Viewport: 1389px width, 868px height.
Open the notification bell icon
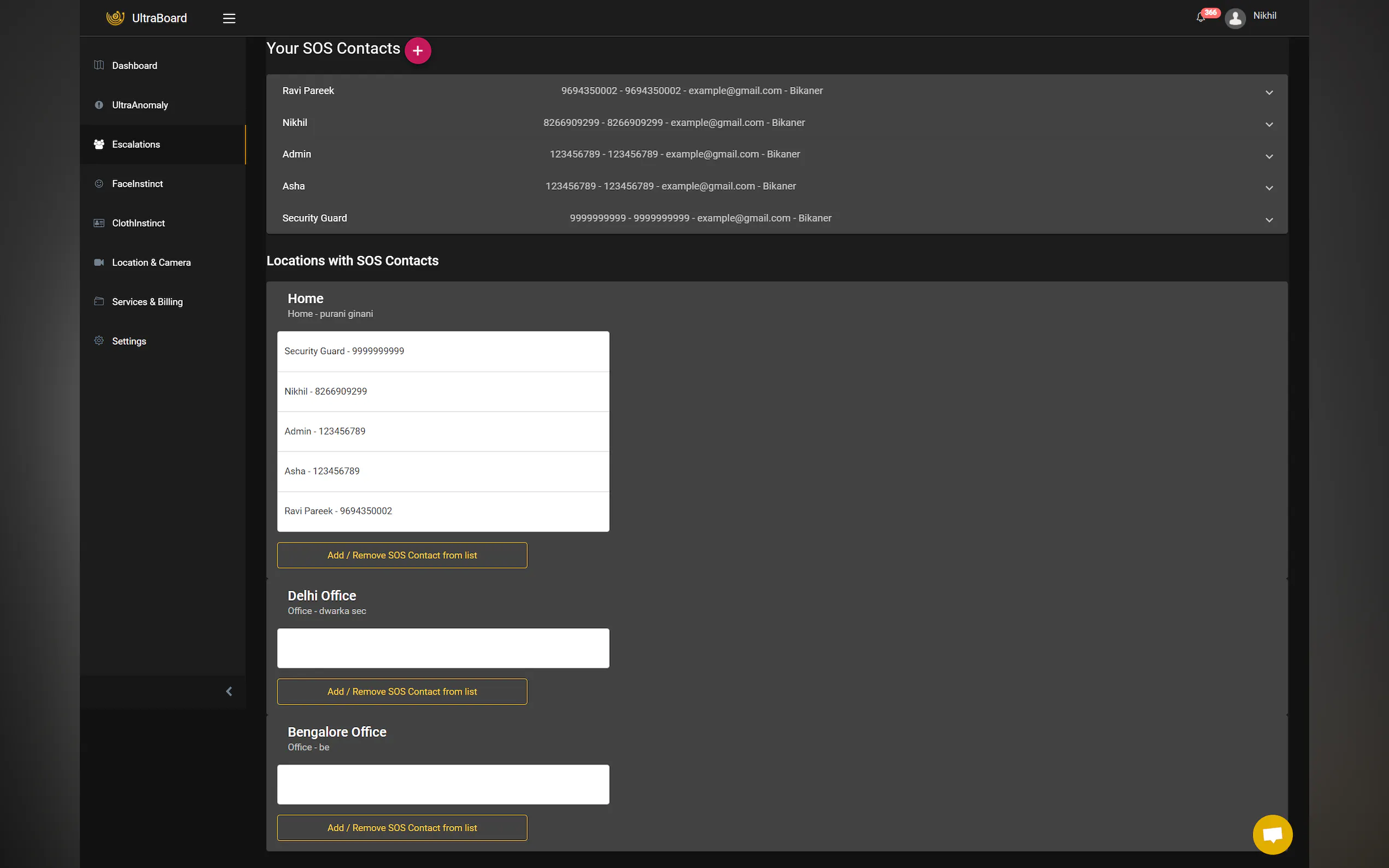pyautogui.click(x=1200, y=18)
